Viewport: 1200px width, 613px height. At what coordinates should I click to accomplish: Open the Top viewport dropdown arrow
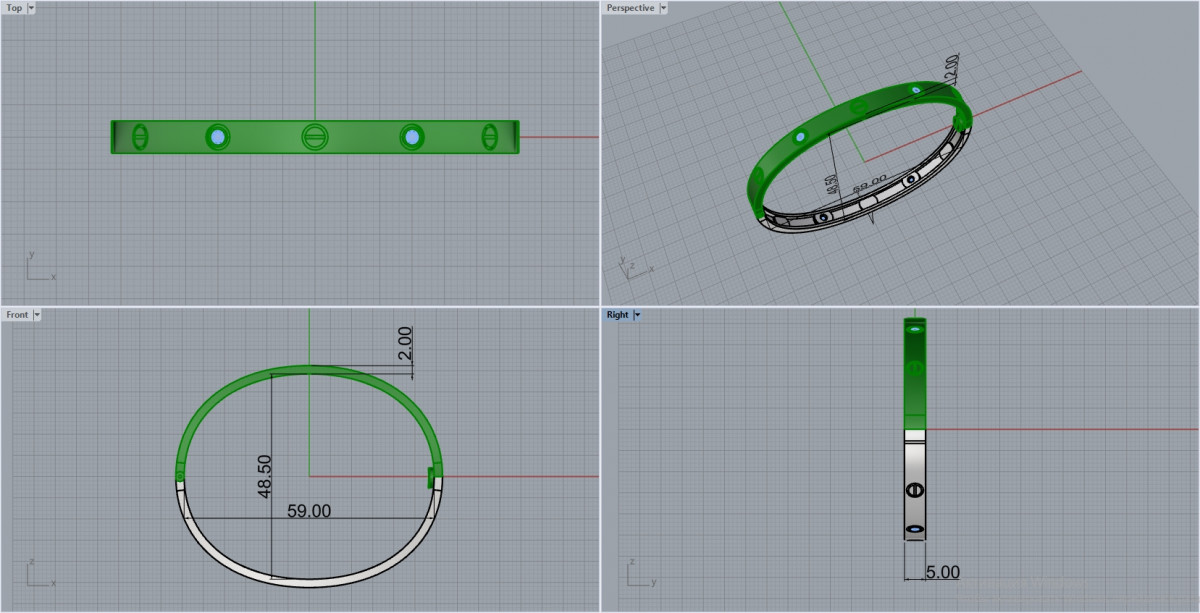(31, 8)
